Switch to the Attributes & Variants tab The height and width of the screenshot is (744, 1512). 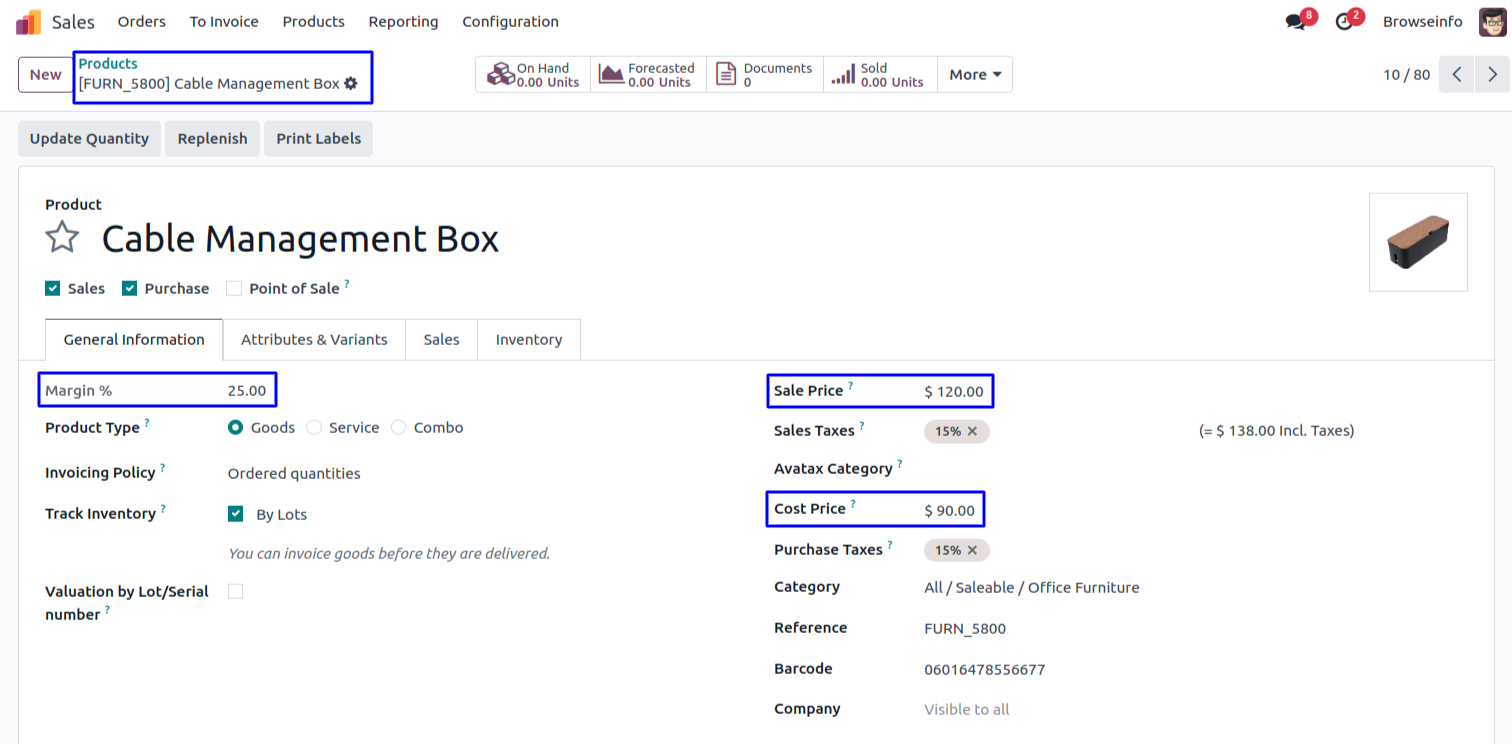(x=314, y=340)
